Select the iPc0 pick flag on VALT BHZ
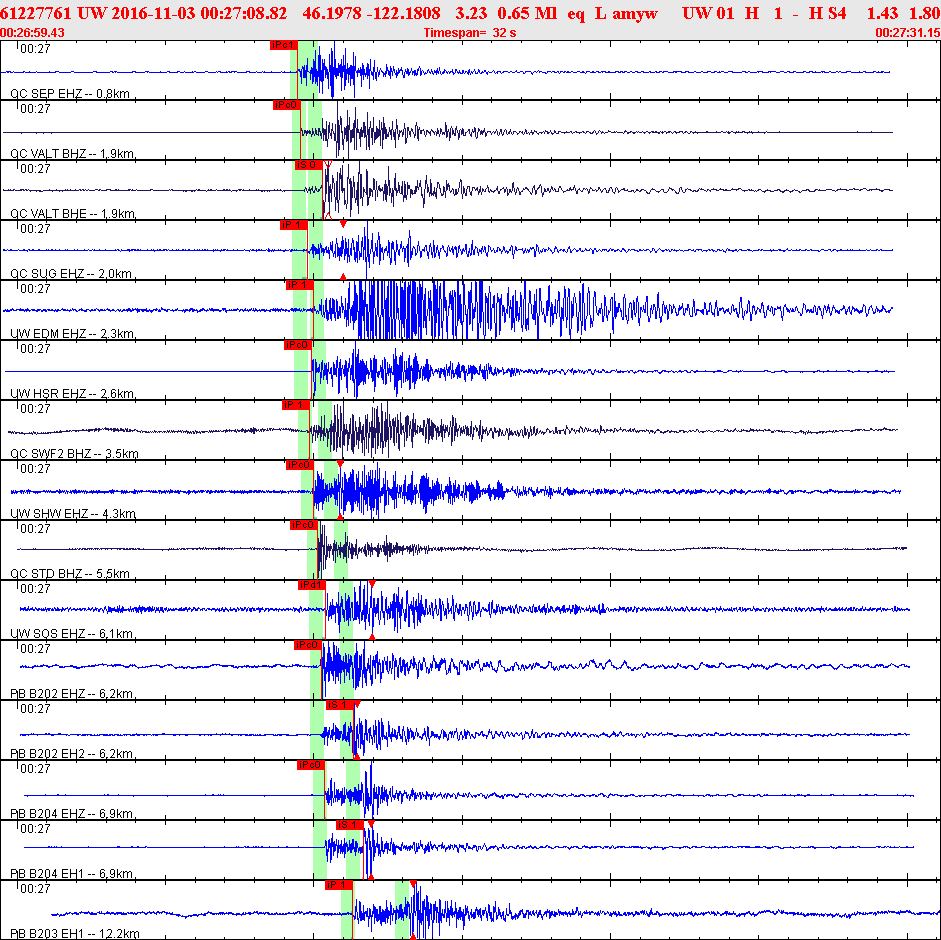 point(287,105)
